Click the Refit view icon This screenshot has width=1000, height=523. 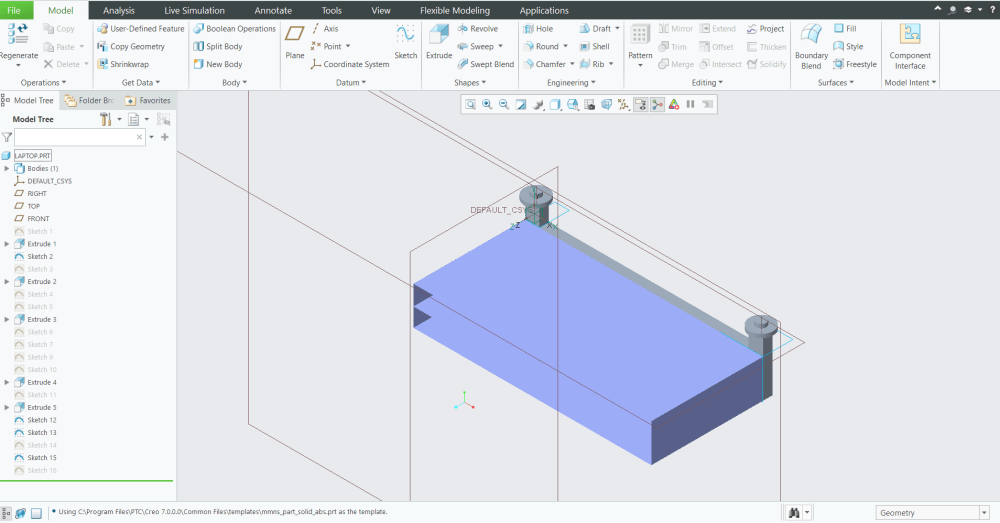point(470,105)
